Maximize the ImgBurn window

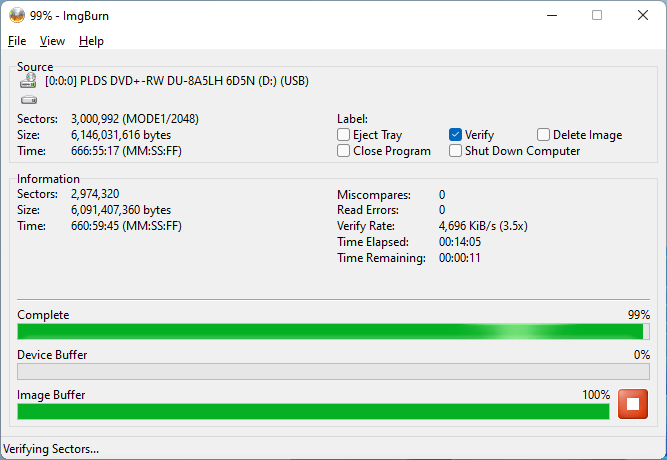pos(597,15)
